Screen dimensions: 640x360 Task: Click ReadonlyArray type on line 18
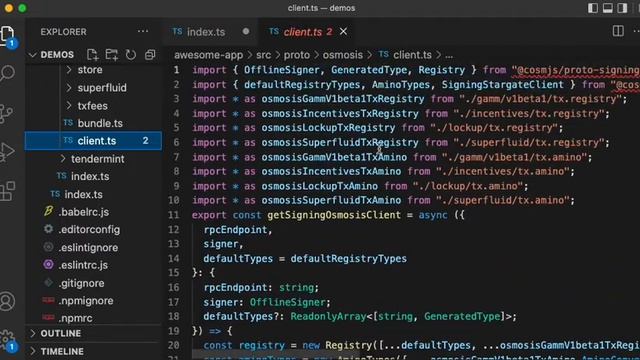(x=328, y=316)
